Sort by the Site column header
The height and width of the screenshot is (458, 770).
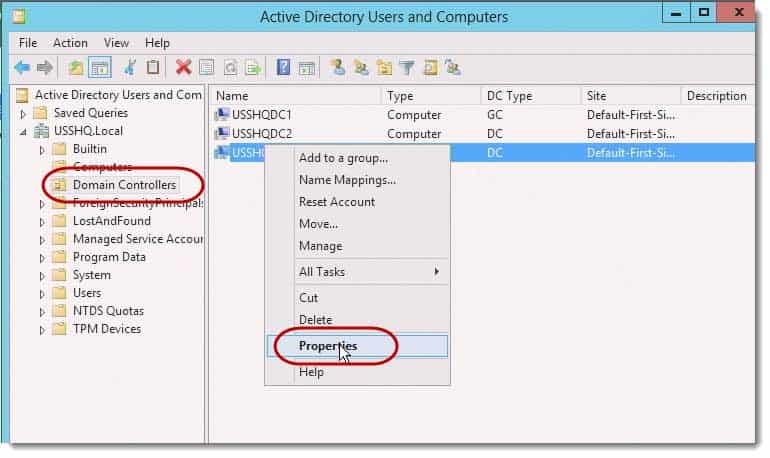[x=632, y=96]
